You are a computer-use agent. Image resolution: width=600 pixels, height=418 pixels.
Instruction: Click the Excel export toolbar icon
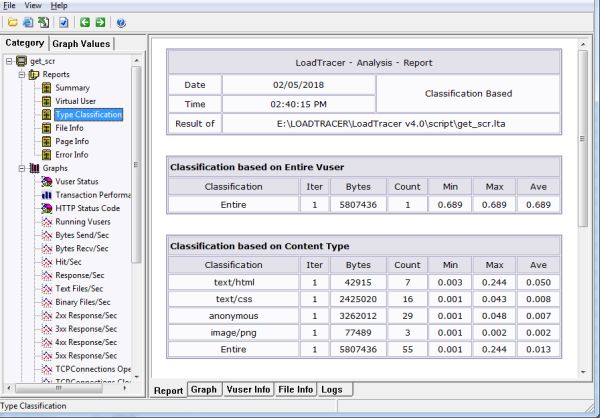[41, 22]
